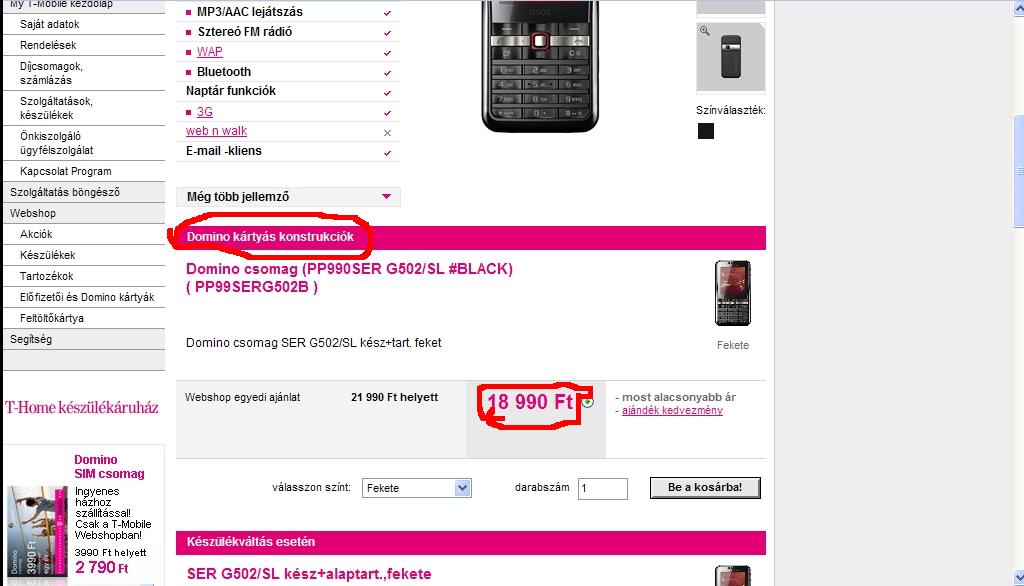
Task: Add item with Be a kosárba! button
Action: click(x=705, y=487)
